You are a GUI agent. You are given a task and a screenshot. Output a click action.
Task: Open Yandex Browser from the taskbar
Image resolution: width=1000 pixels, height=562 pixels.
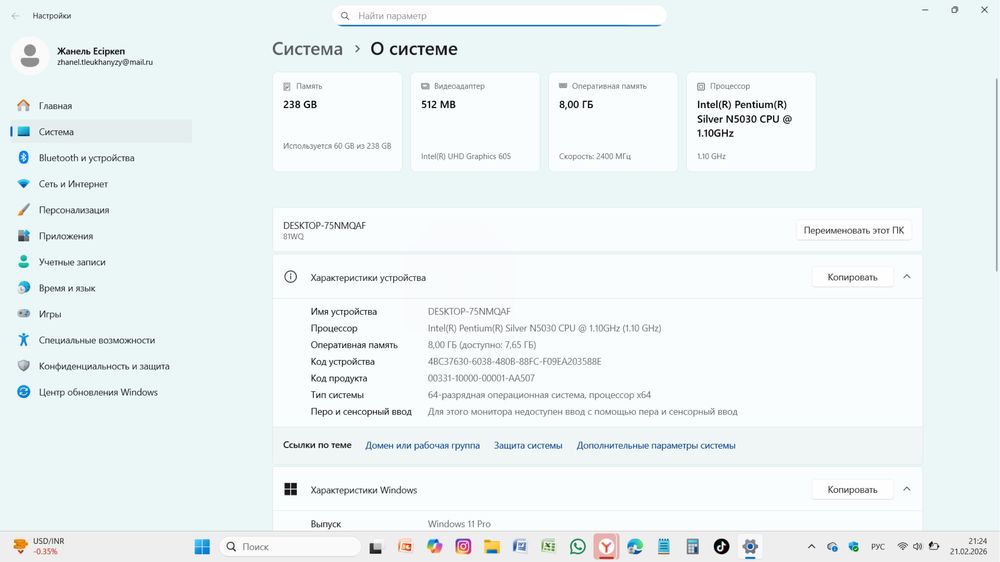pos(606,547)
